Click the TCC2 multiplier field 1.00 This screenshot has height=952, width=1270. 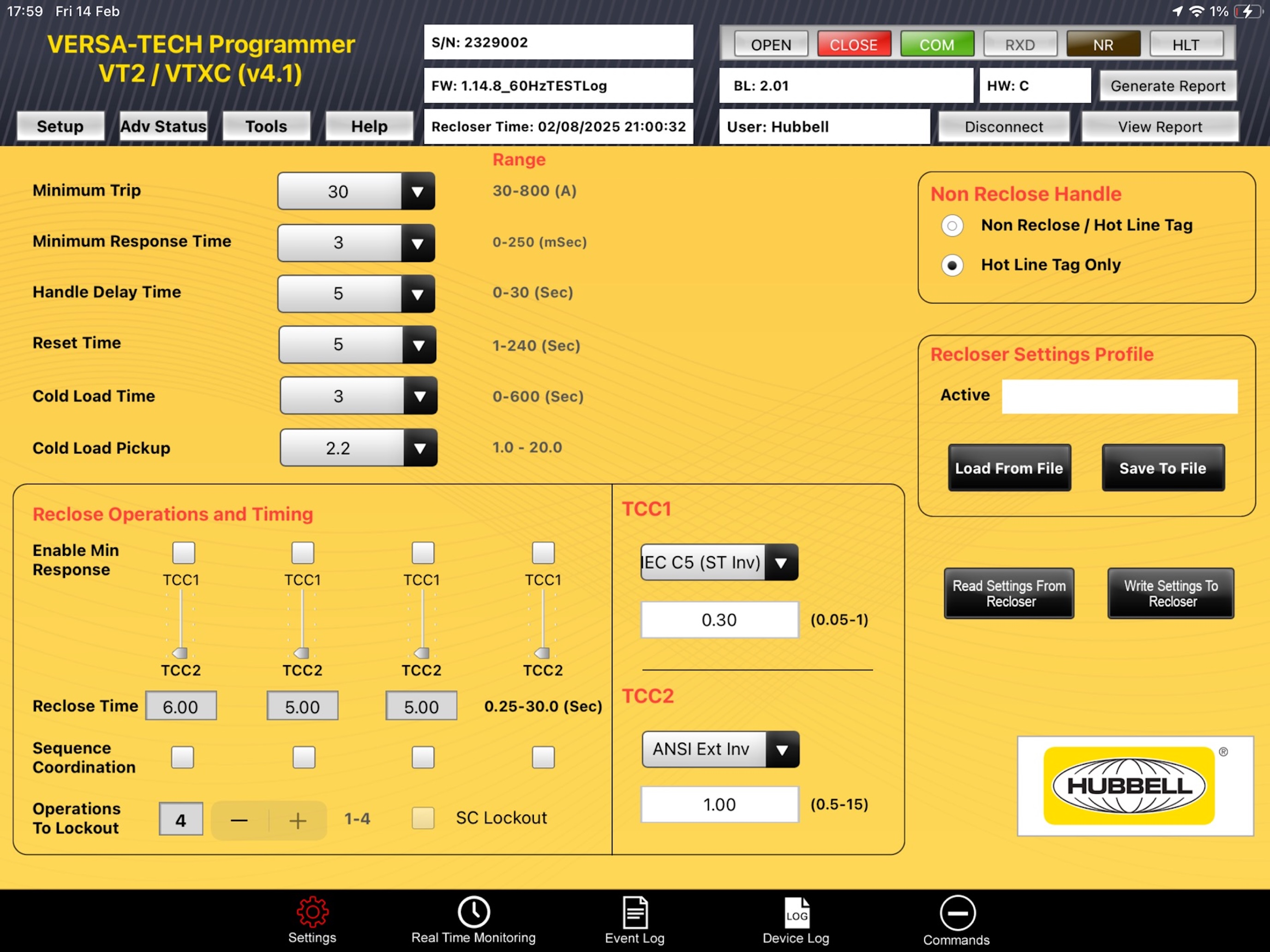point(719,804)
